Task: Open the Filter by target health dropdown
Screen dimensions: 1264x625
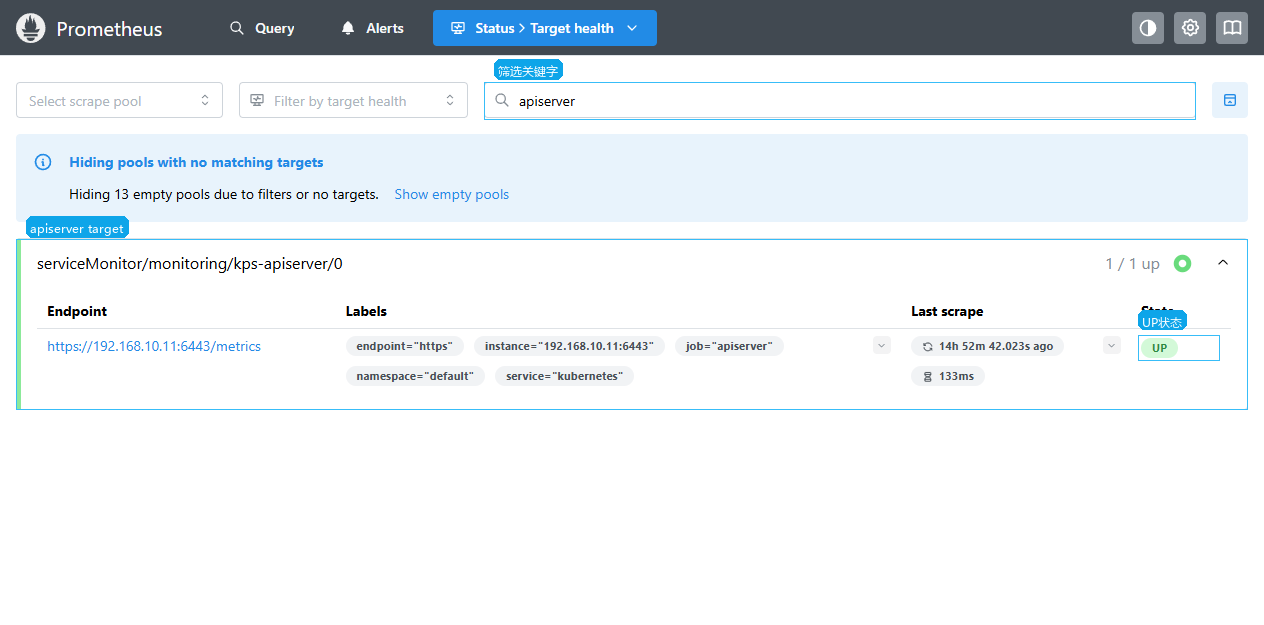Action: coord(353,100)
